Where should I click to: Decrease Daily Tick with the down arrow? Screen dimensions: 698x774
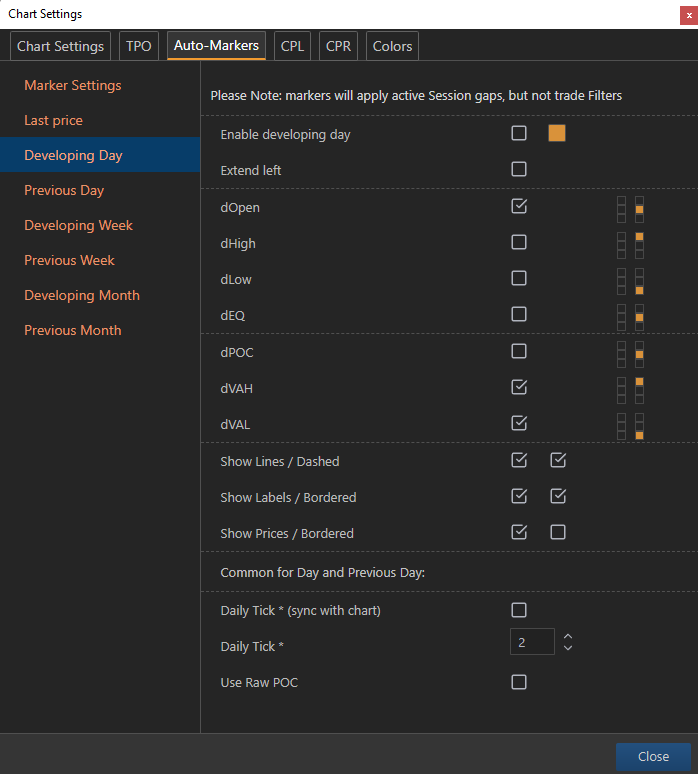[568, 648]
